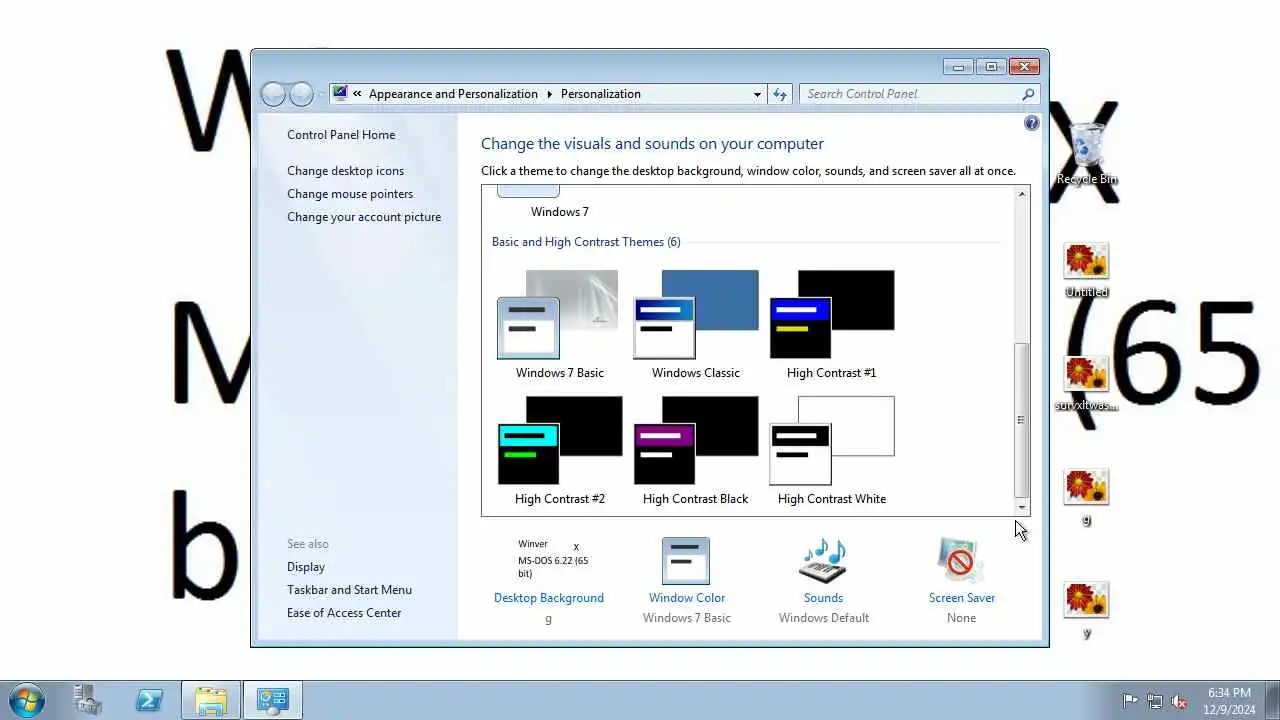Open Server Manager on the taskbar
The image size is (1280, 720).
click(x=88, y=700)
